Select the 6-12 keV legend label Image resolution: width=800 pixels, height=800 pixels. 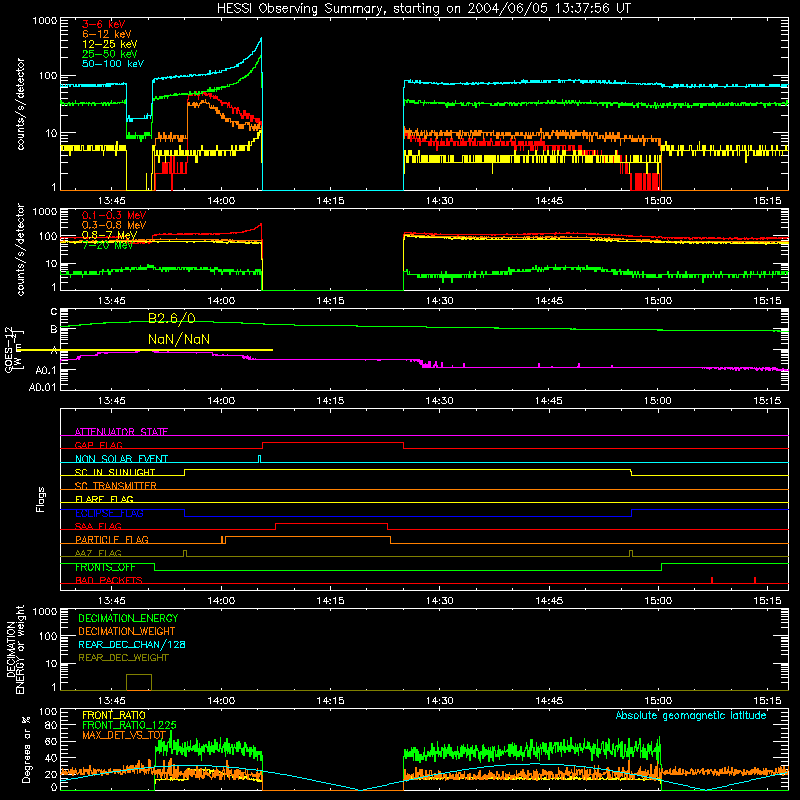click(107, 34)
